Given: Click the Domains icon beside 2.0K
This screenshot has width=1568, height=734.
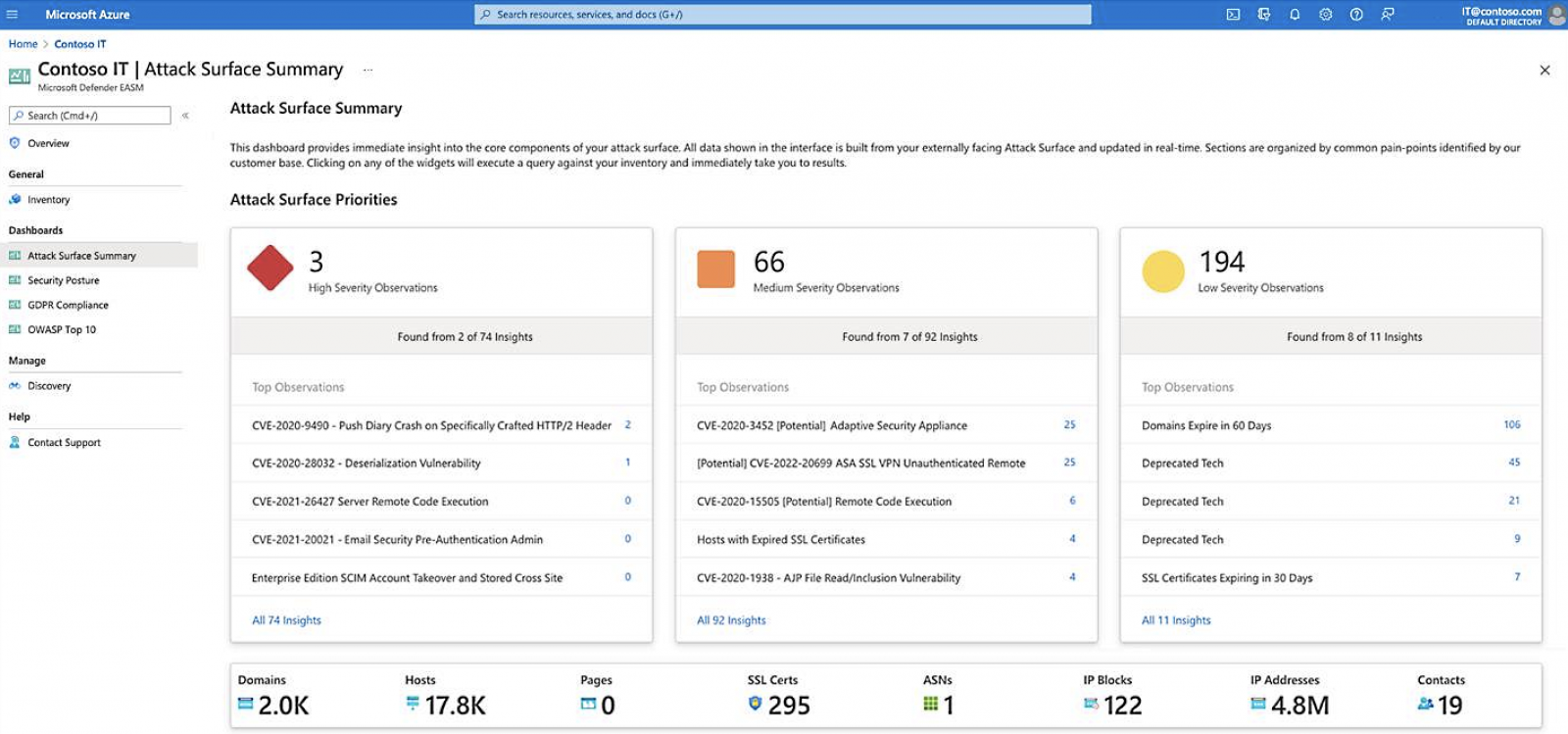Looking at the screenshot, I should (x=246, y=704).
